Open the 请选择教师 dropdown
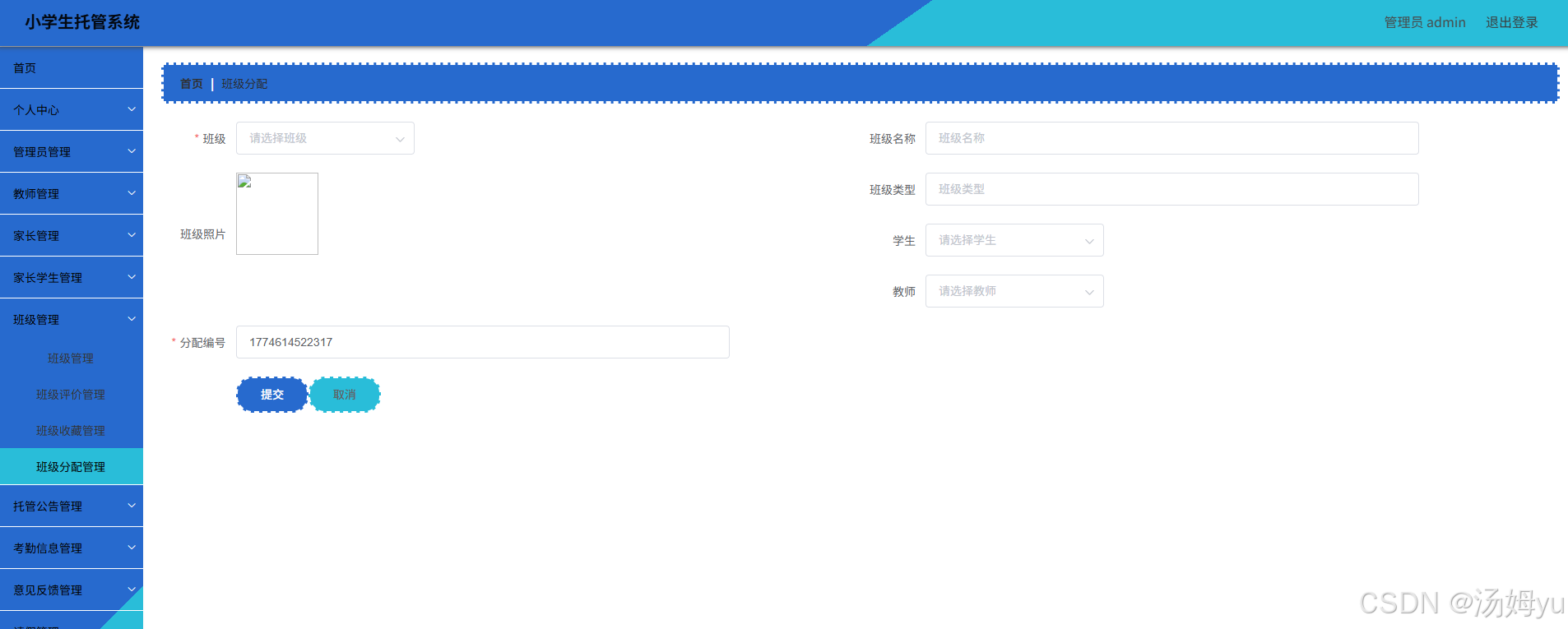The width and height of the screenshot is (1568, 629). pyautogui.click(x=1014, y=291)
